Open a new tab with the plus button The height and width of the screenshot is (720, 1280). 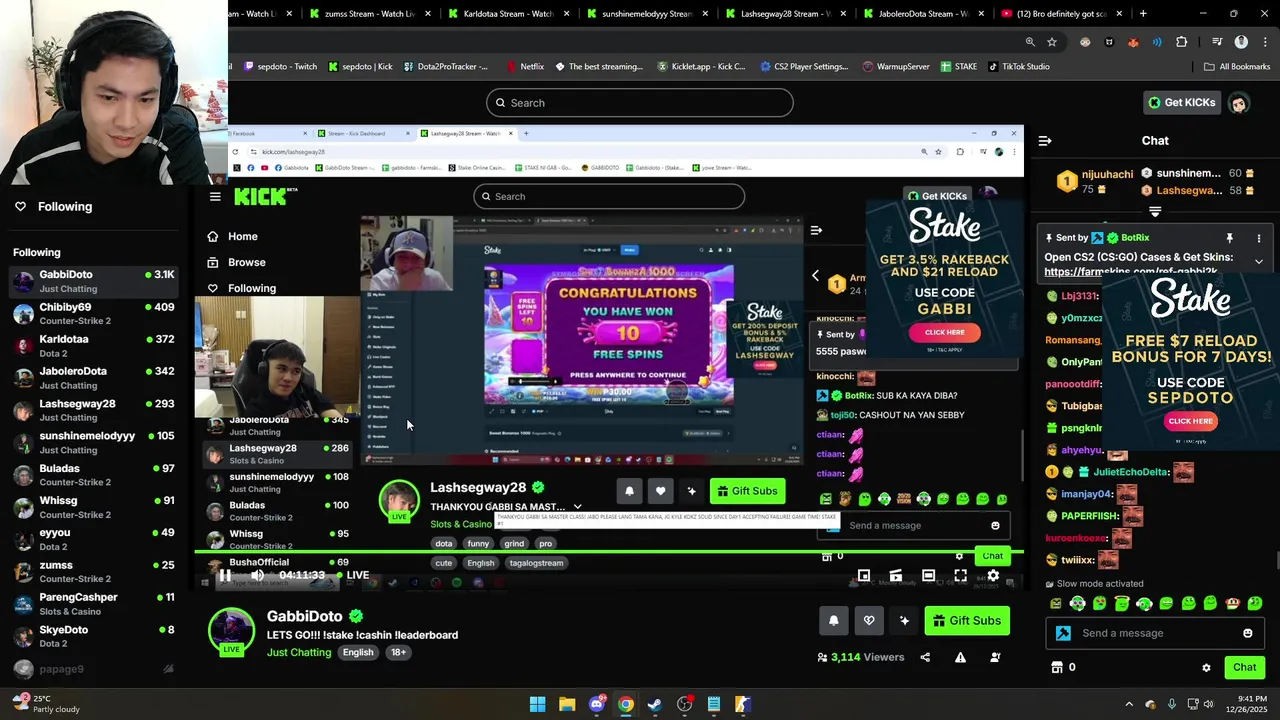1143,14
